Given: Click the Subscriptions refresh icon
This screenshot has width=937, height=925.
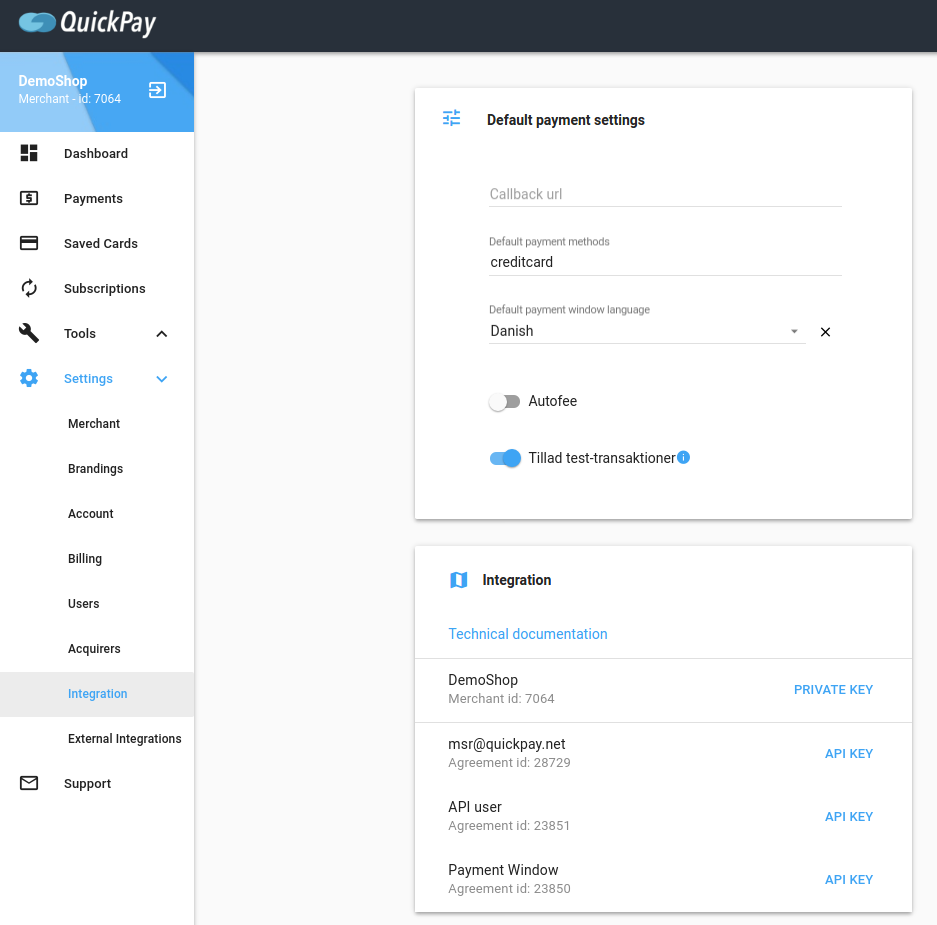Looking at the screenshot, I should [x=29, y=288].
